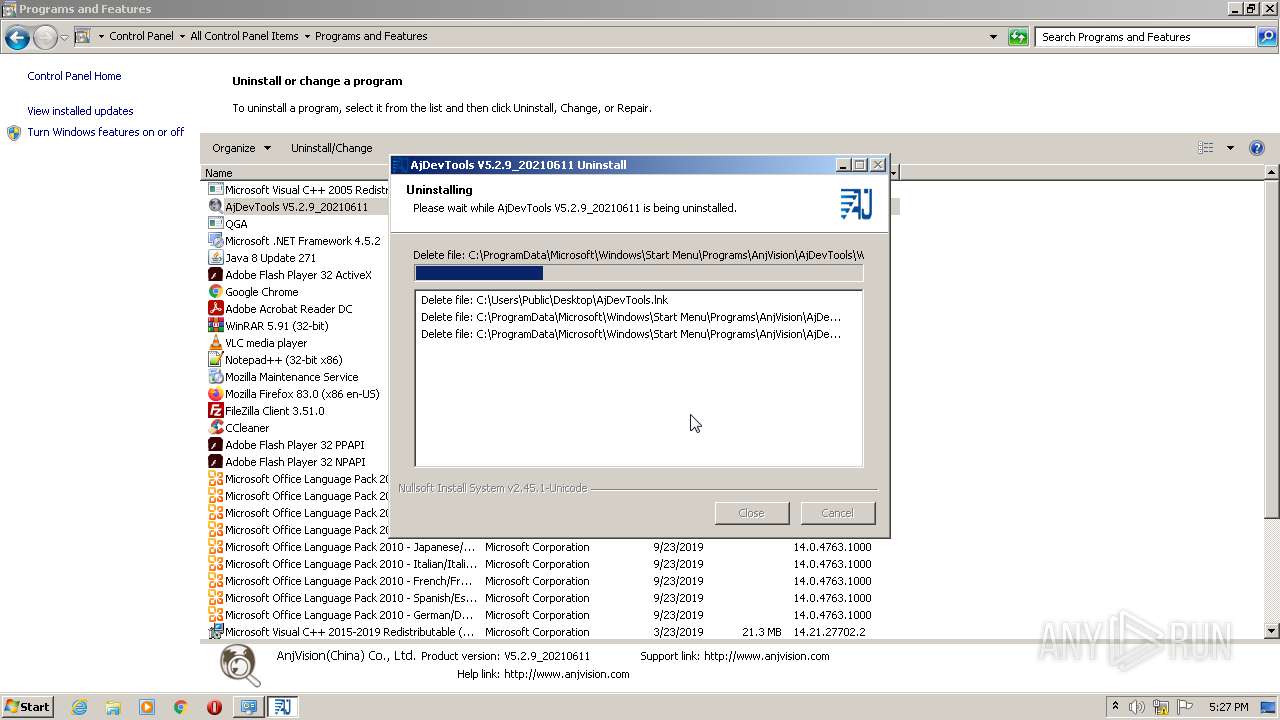Open Control Panel Home link
1280x720 pixels.
pyautogui.click(x=74, y=76)
